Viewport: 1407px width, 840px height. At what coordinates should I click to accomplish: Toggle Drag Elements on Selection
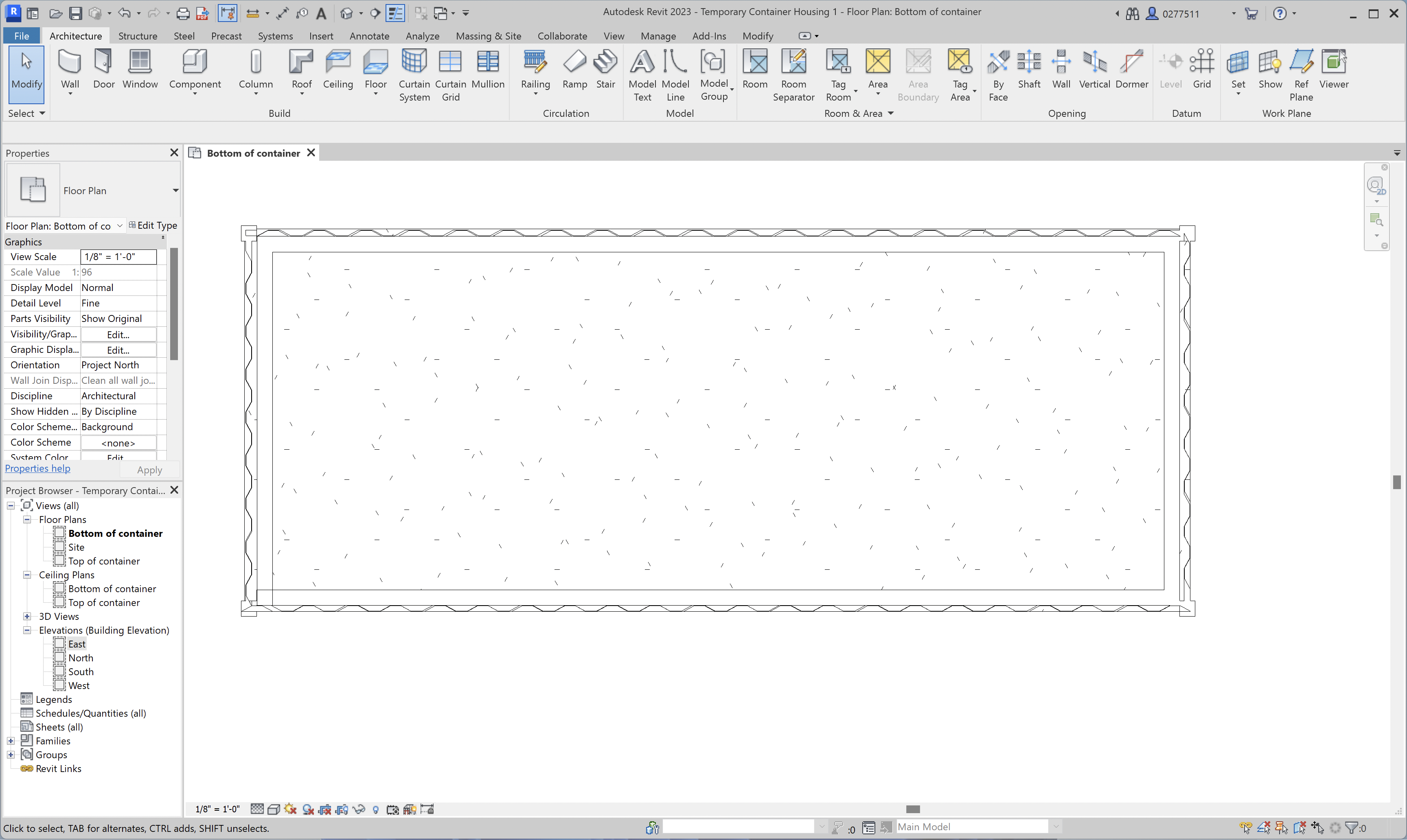tap(1318, 827)
